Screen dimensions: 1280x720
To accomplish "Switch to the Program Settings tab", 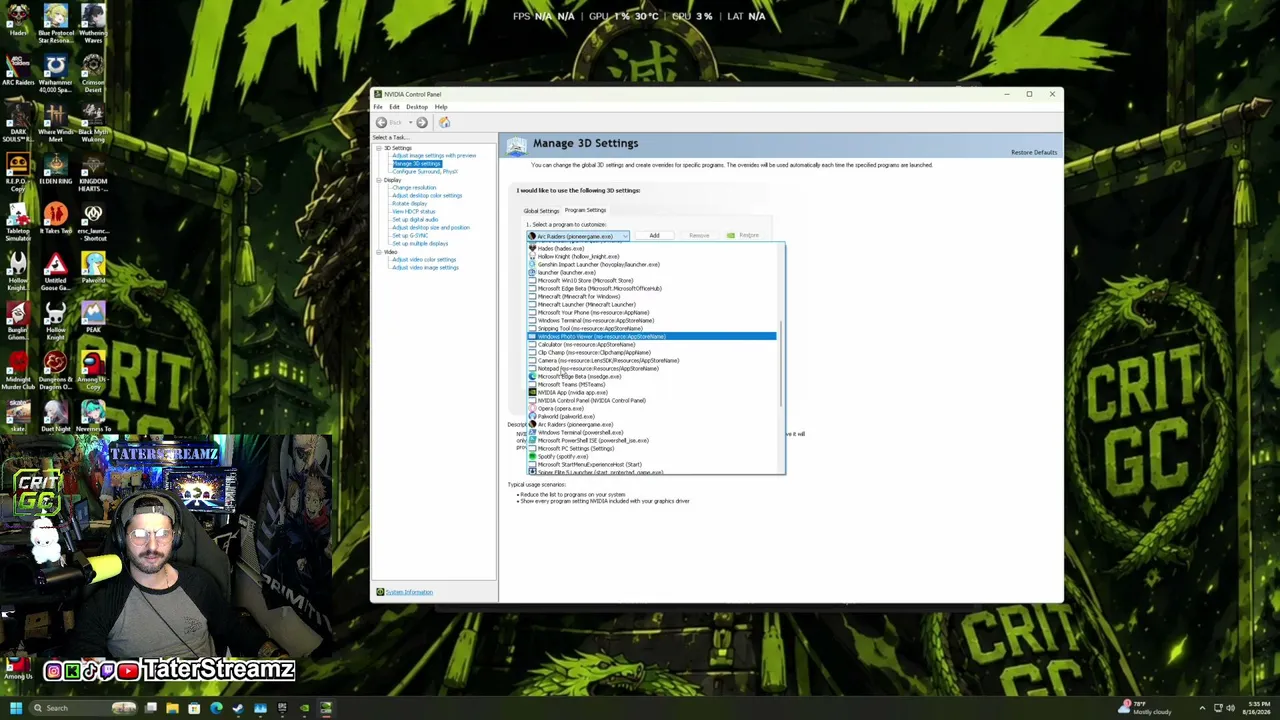I will (x=585, y=210).
